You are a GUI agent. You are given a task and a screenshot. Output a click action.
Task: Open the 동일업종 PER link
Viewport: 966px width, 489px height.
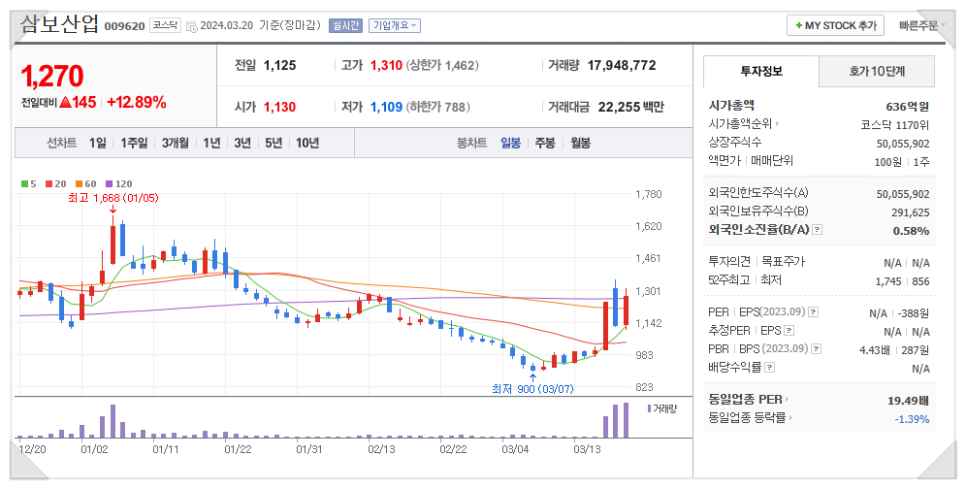coord(748,400)
